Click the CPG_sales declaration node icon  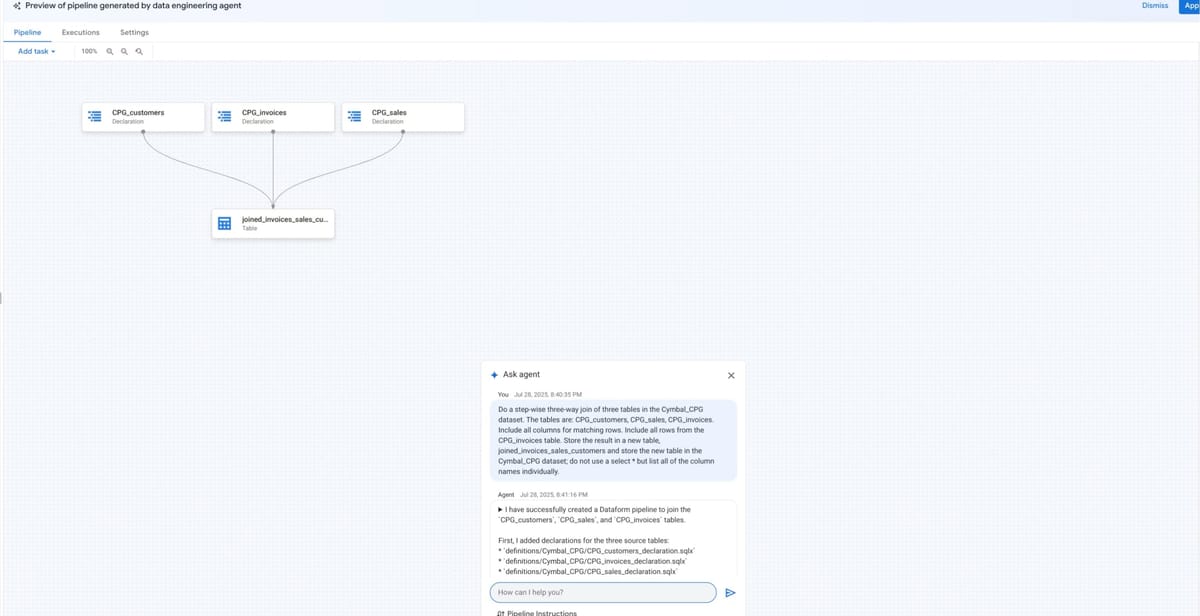(x=354, y=117)
